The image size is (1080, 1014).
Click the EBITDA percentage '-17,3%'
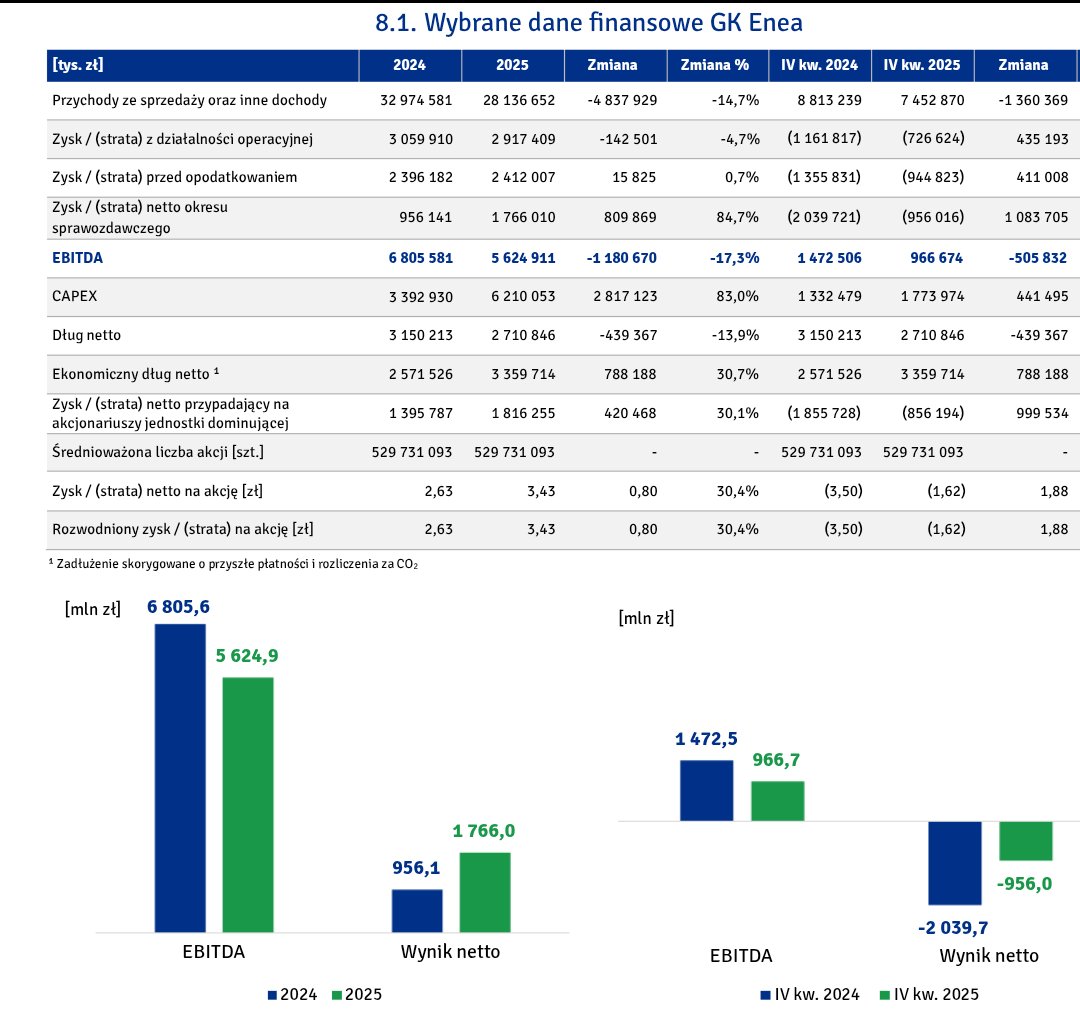[735, 258]
